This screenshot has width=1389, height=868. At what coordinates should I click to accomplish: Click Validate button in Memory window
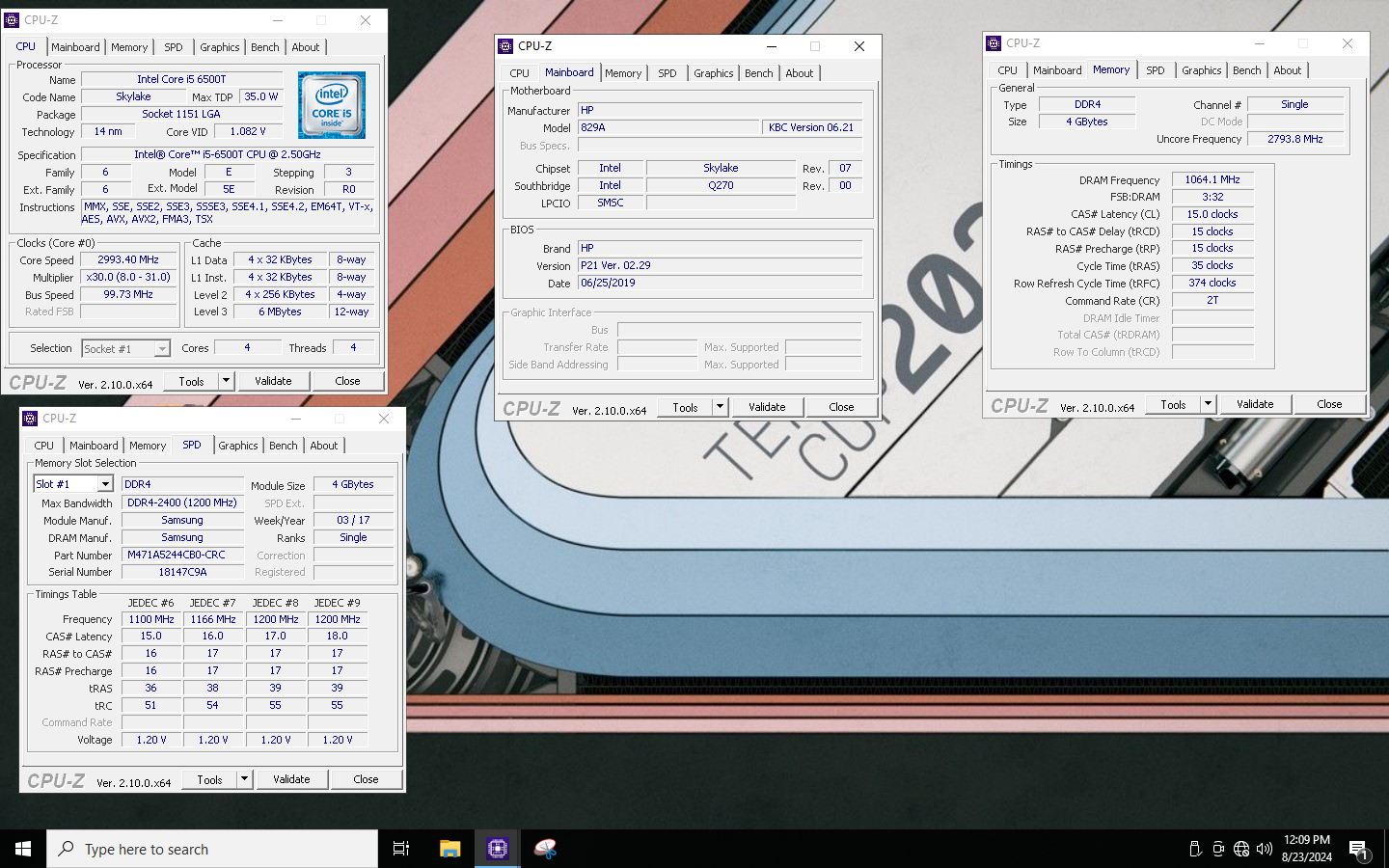pyautogui.click(x=1255, y=404)
